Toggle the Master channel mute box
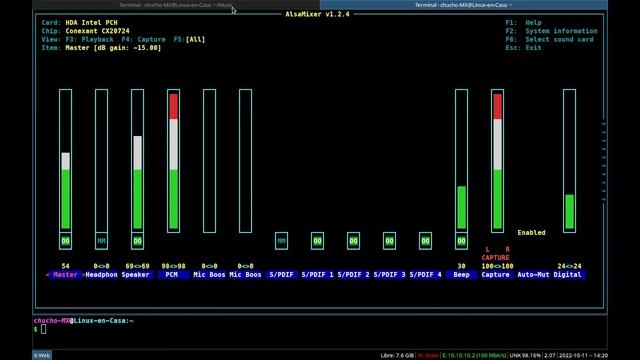The width and height of the screenshot is (640, 360). coord(65,241)
